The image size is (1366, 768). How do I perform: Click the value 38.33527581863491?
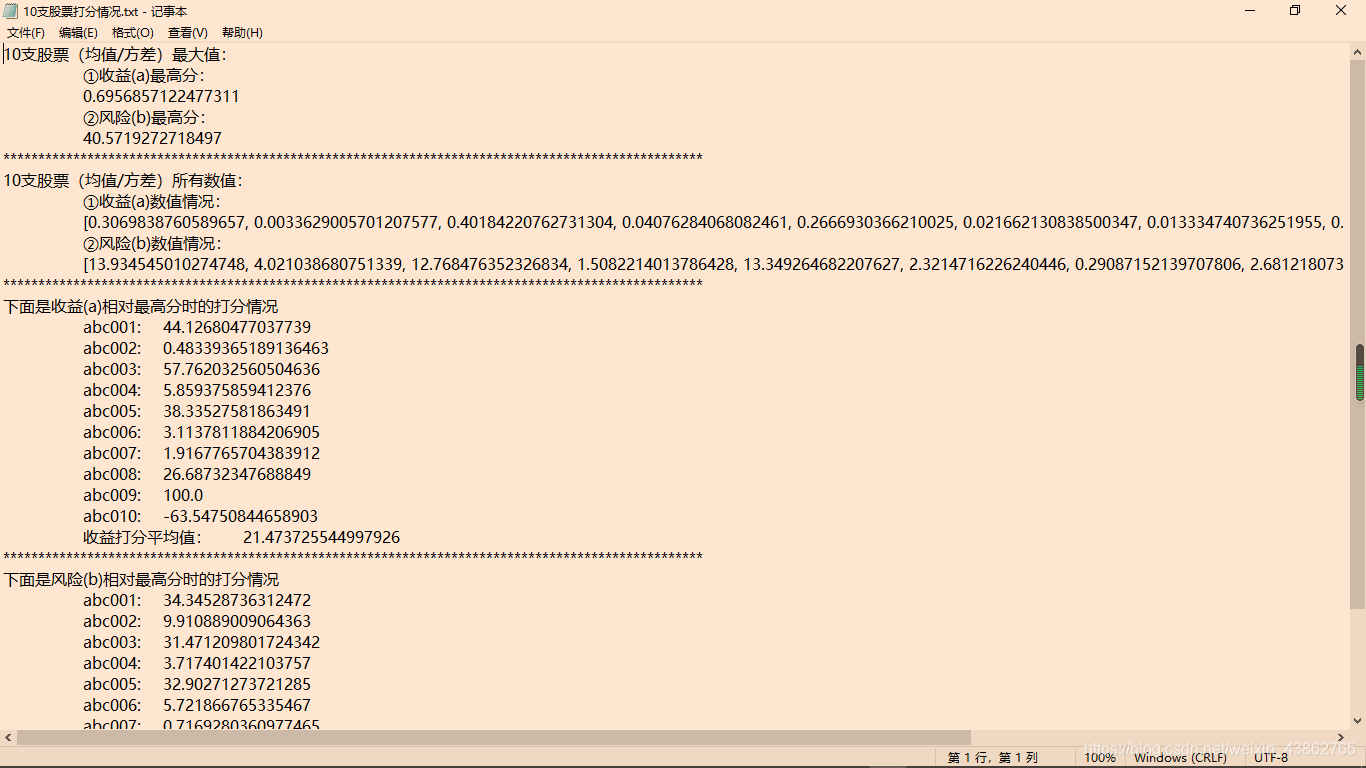pos(237,412)
